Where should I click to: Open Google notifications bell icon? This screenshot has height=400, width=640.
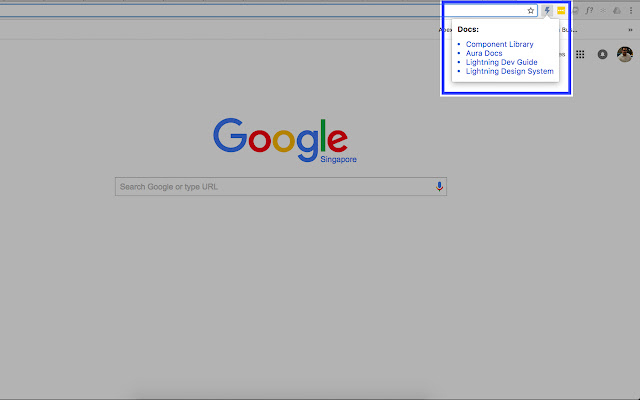pyautogui.click(x=602, y=54)
